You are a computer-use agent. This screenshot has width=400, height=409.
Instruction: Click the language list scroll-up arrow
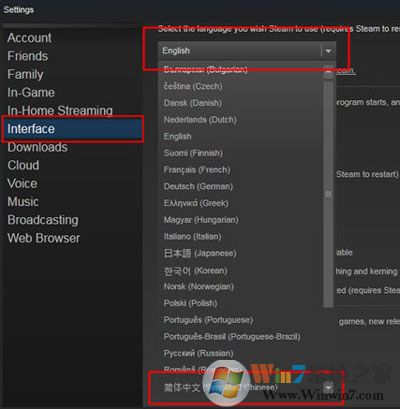coord(328,71)
